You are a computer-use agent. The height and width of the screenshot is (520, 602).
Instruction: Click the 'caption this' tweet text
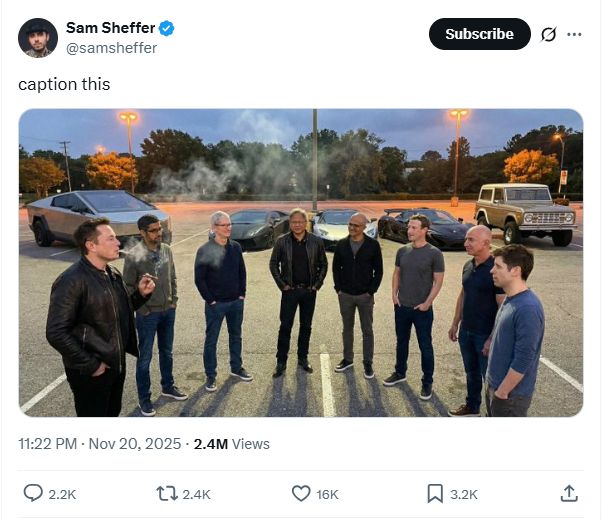click(64, 84)
